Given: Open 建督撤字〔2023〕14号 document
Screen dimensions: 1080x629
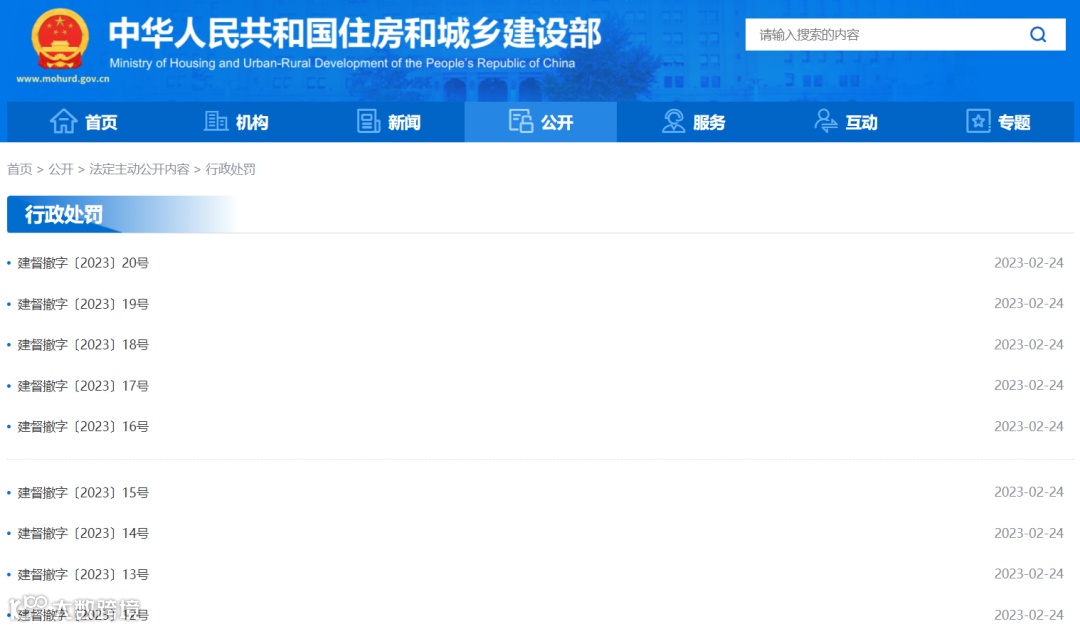Looking at the screenshot, I should coord(83,533).
